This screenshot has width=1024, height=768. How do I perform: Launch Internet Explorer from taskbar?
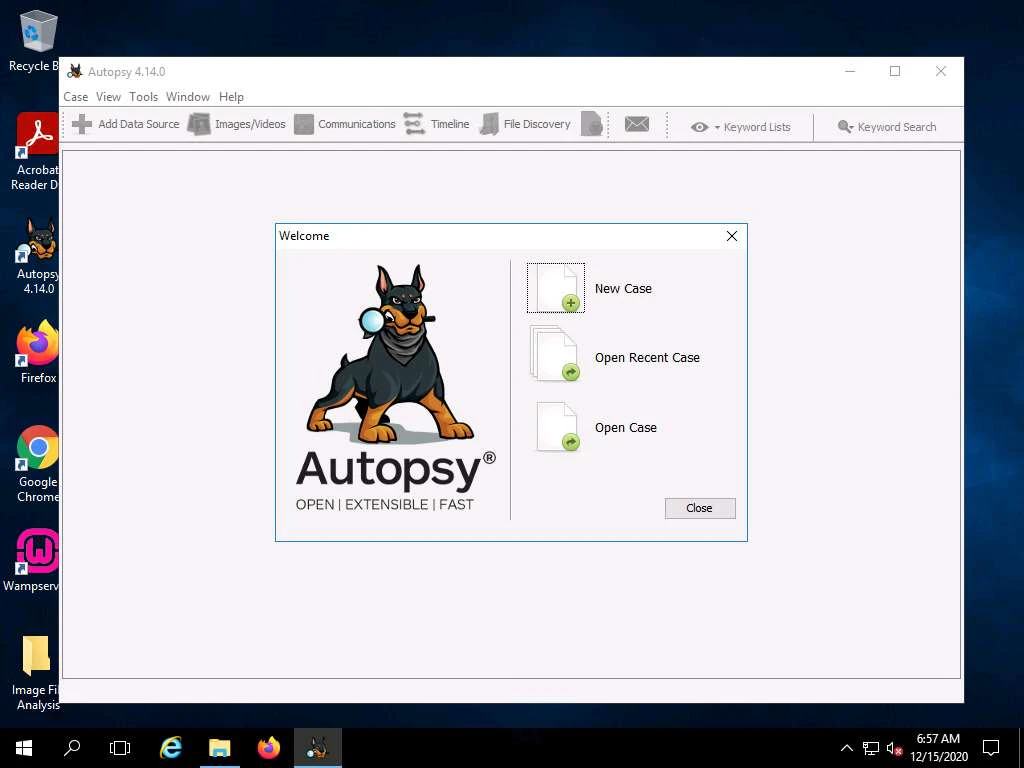171,748
